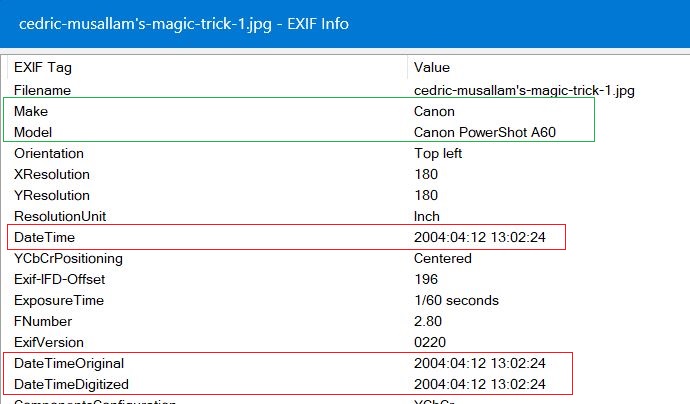Screen dimensions: 690x404
Task: Select the YCbCrPositioning row
Action: click(348, 258)
